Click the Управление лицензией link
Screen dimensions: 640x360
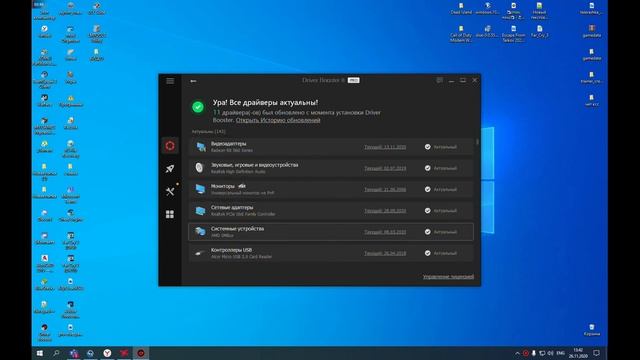click(x=448, y=277)
